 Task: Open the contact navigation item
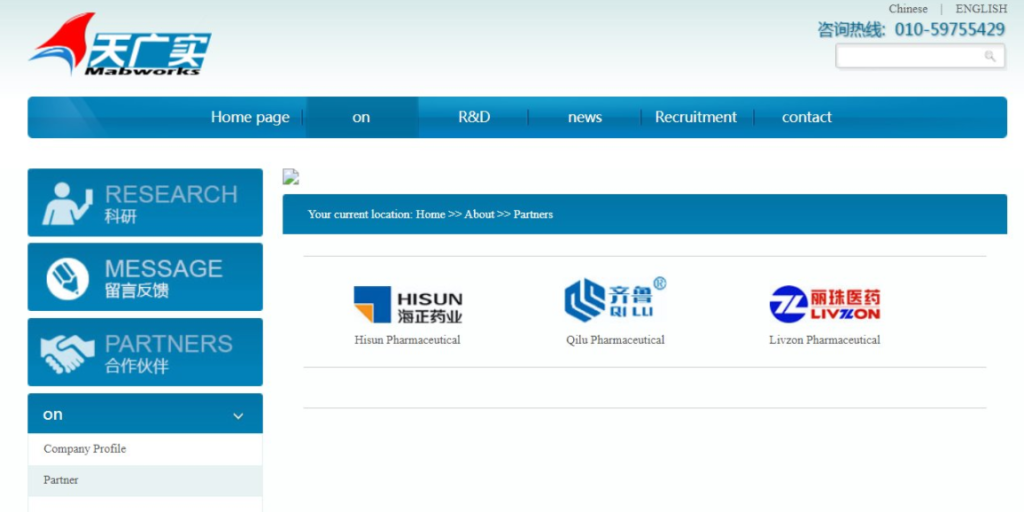pyautogui.click(x=807, y=118)
